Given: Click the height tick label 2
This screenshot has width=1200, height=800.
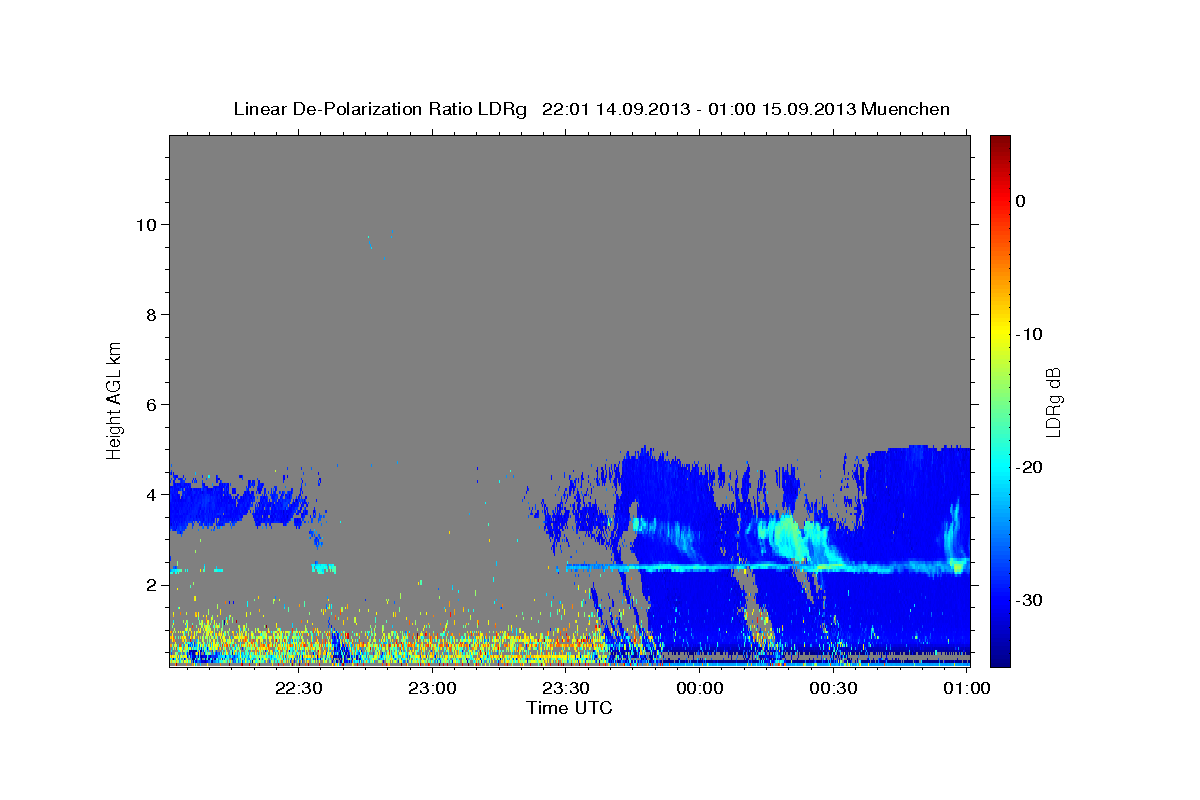Looking at the screenshot, I should (x=150, y=584).
